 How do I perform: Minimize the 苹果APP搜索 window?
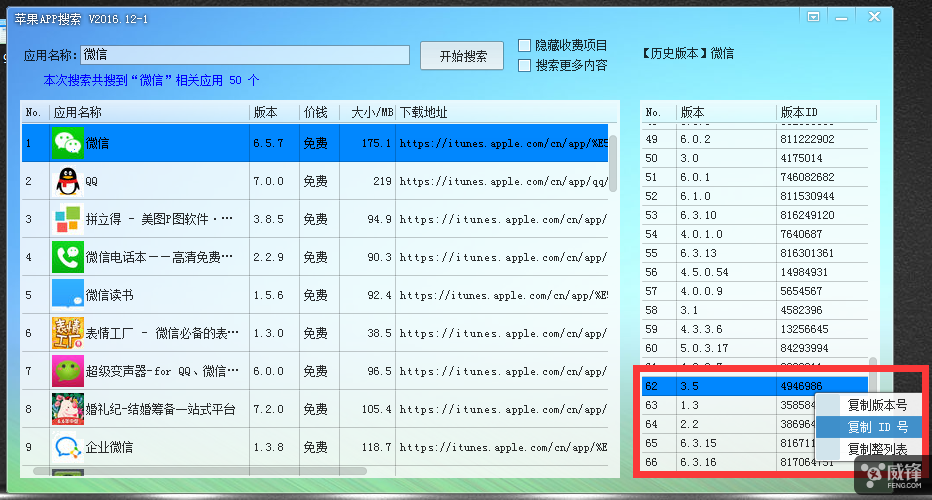(841, 18)
